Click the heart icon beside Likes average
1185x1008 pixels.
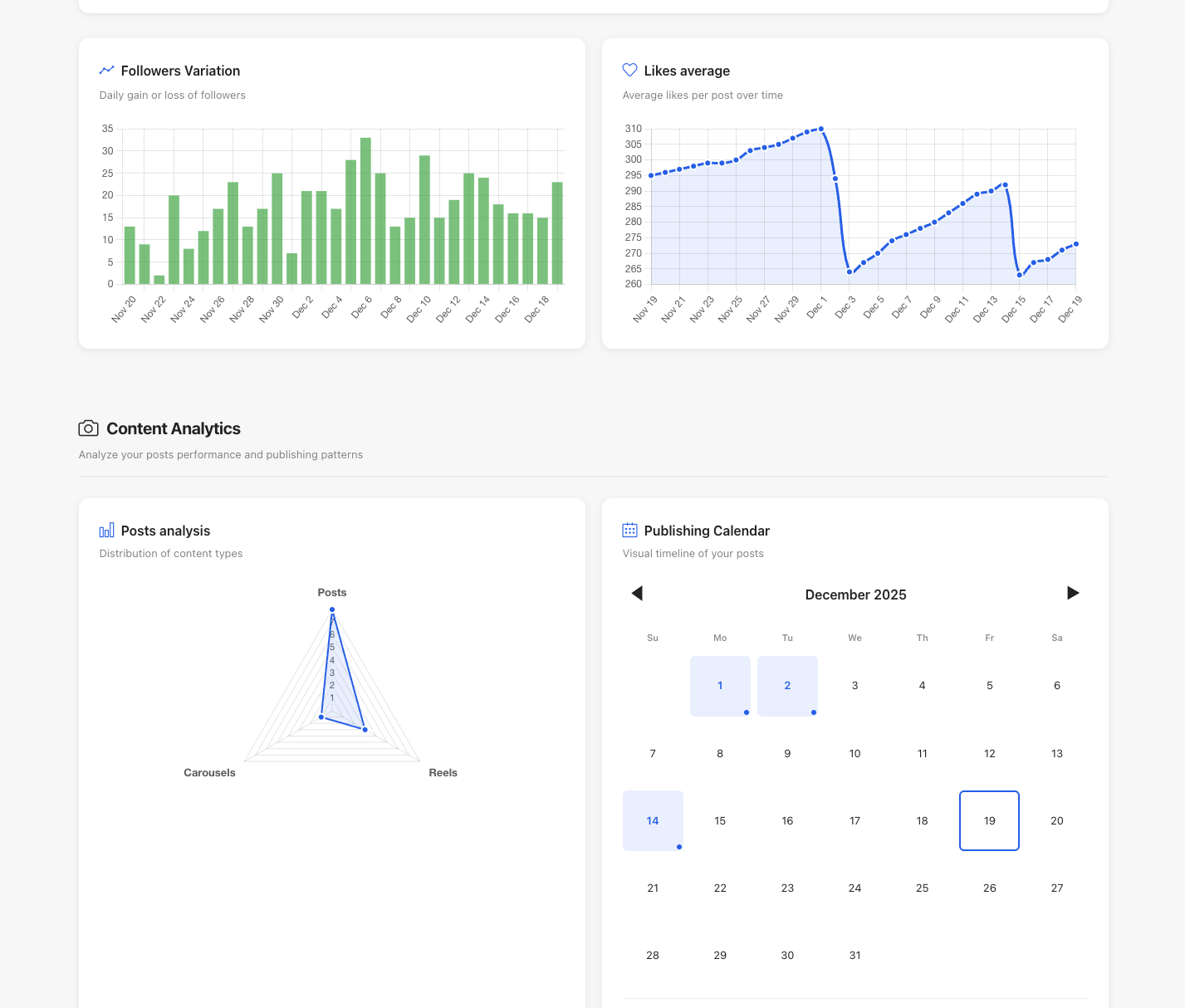tap(629, 71)
